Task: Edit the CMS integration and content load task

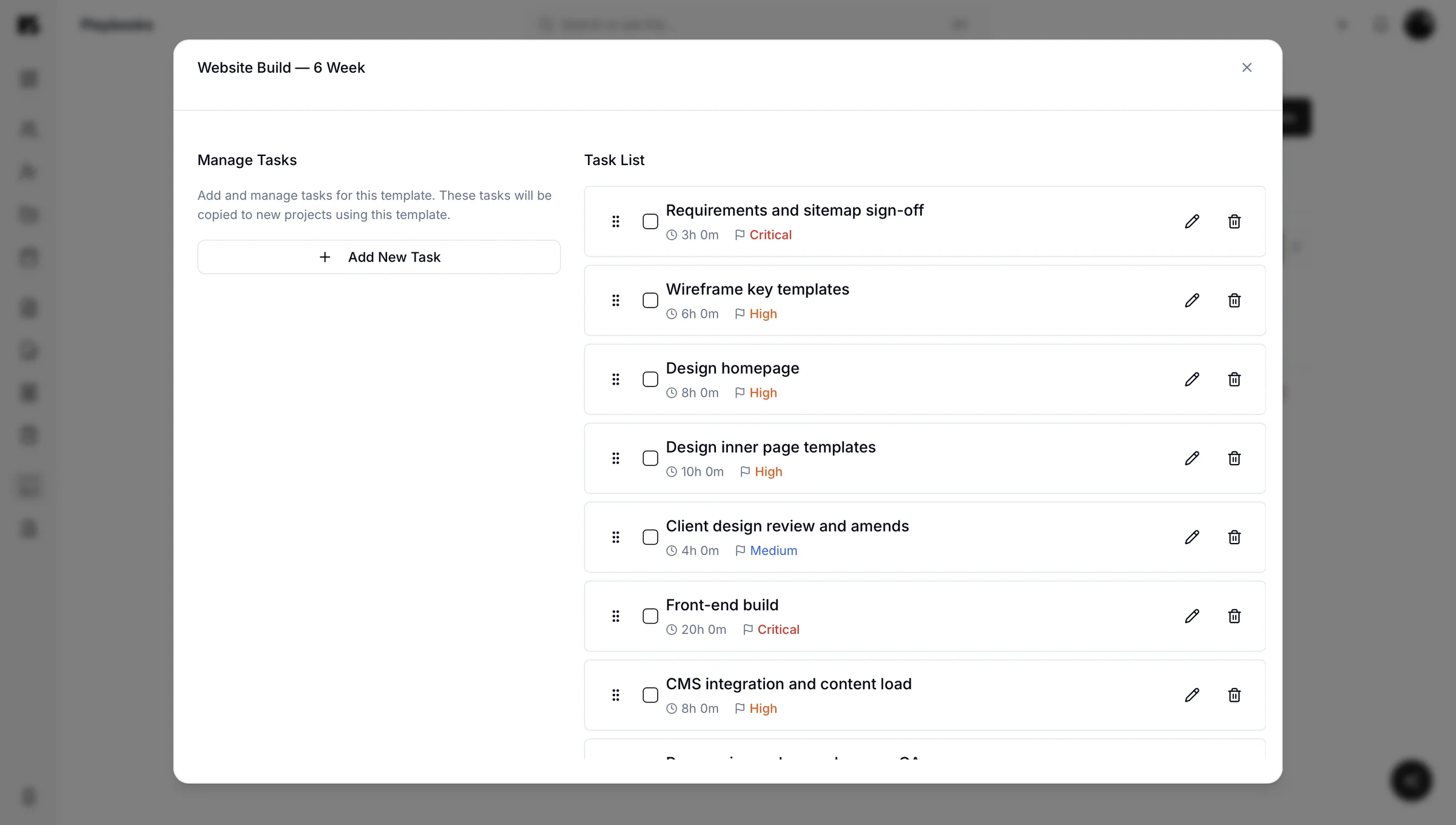Action: tap(1191, 695)
